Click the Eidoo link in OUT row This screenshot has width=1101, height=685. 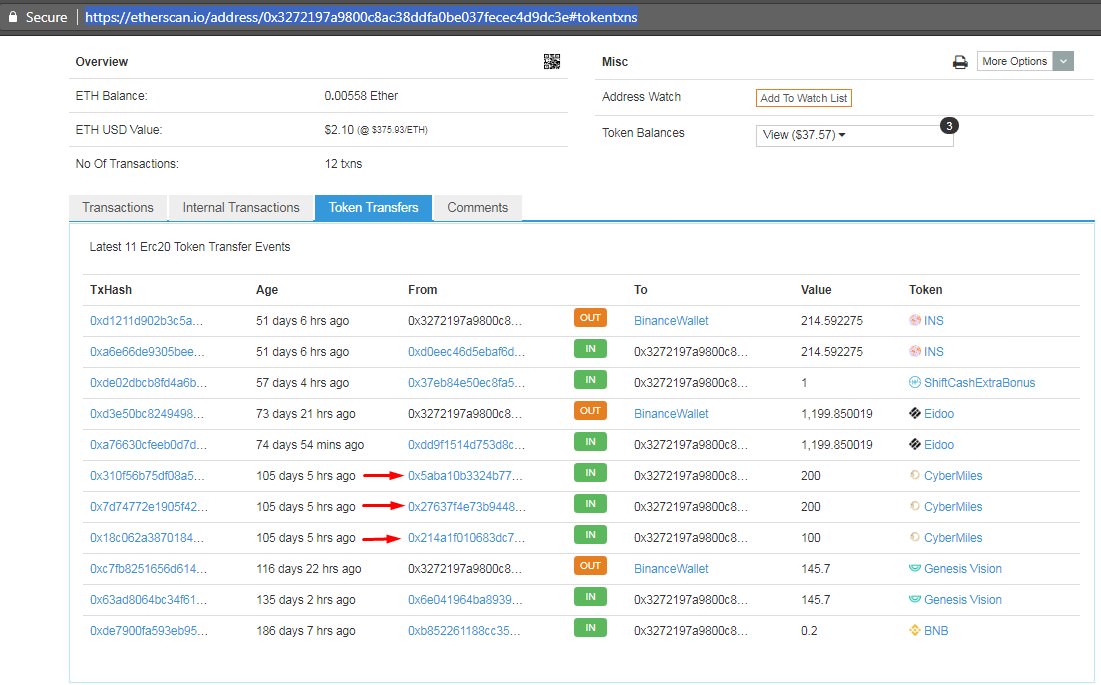[x=939, y=413]
